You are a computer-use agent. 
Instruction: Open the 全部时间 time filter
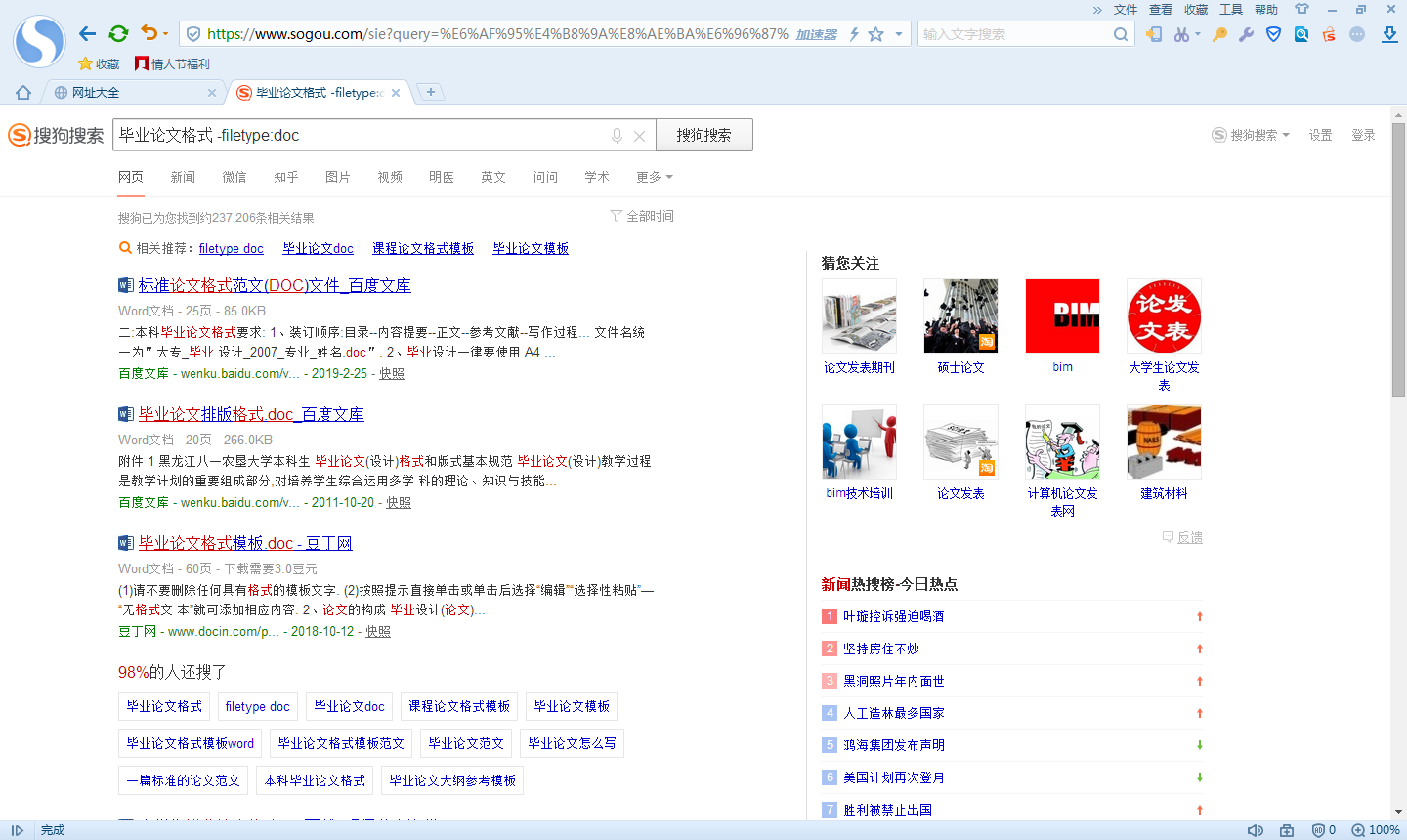coord(642,216)
